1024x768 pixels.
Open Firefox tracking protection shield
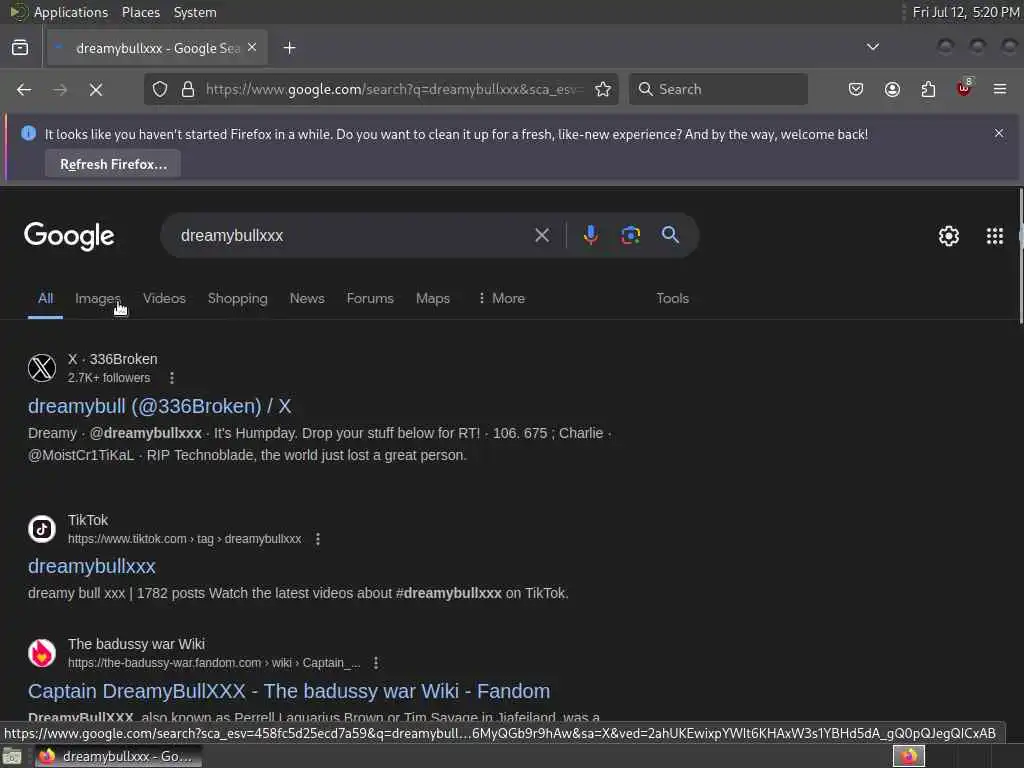[160, 89]
